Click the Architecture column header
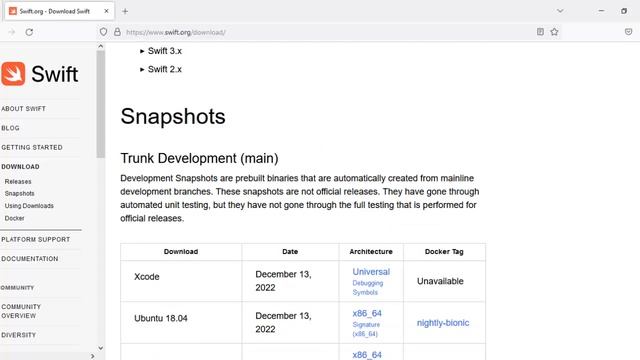Viewport: 640px width, 360px height. click(x=371, y=252)
